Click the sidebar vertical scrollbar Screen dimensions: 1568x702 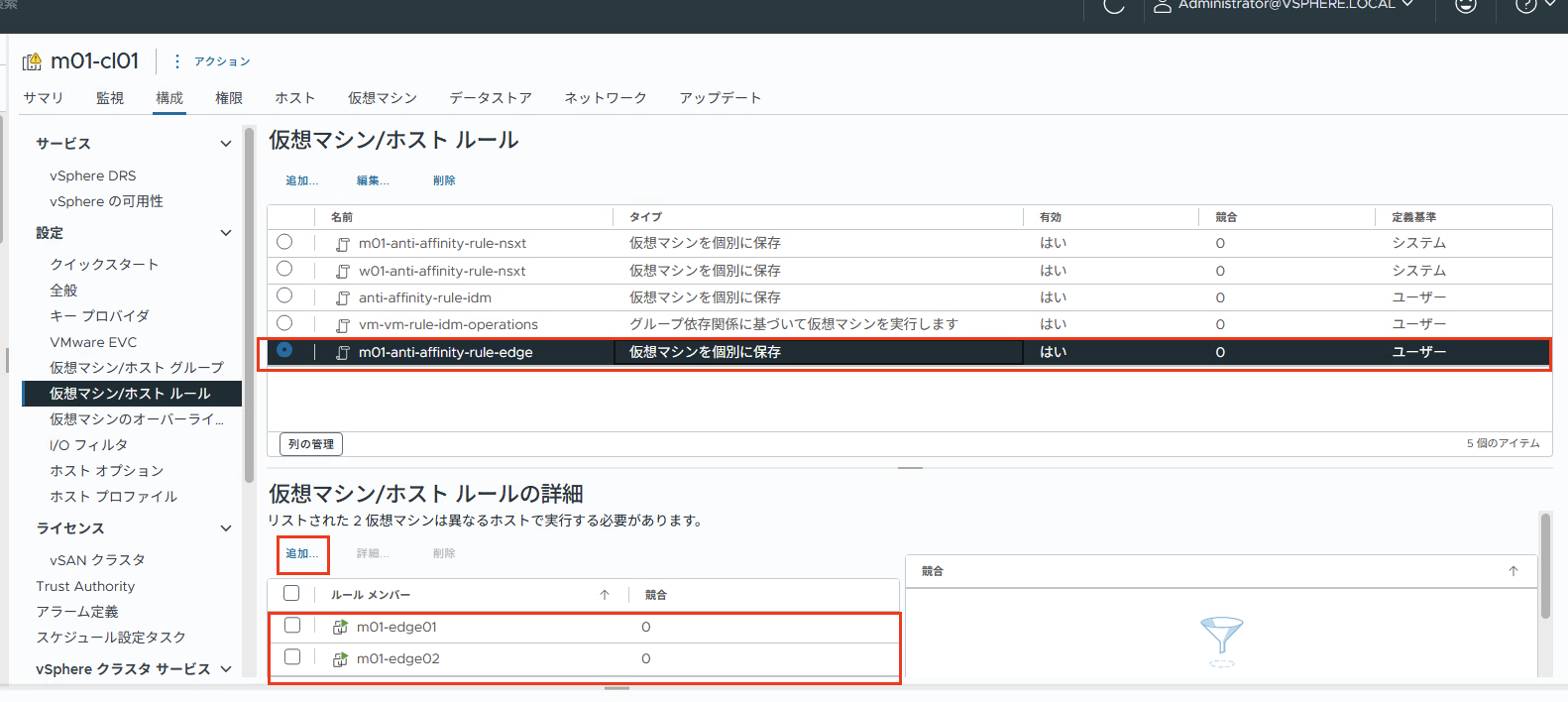pos(249,305)
